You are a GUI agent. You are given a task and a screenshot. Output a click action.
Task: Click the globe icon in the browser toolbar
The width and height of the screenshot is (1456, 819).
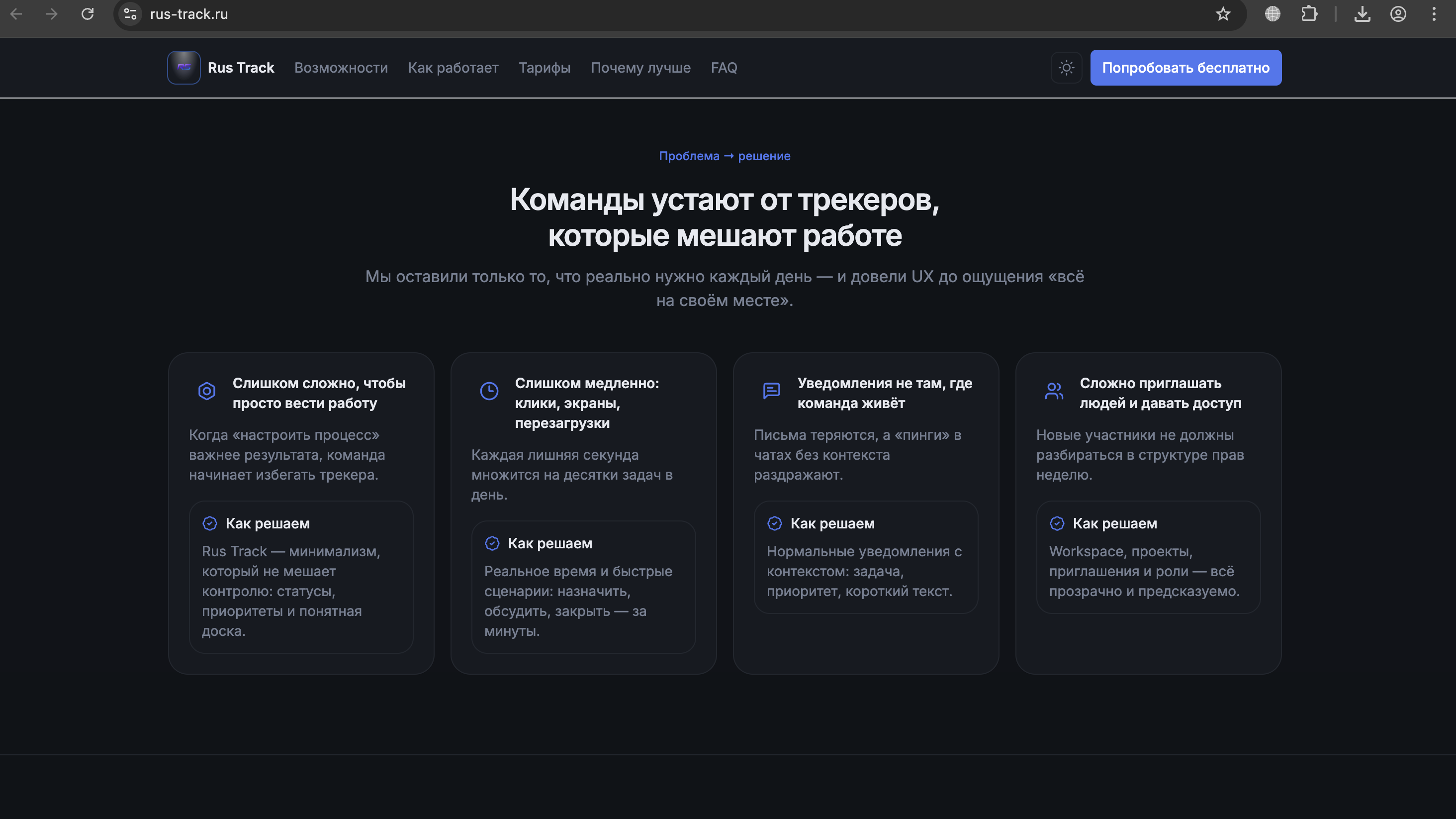1273,14
